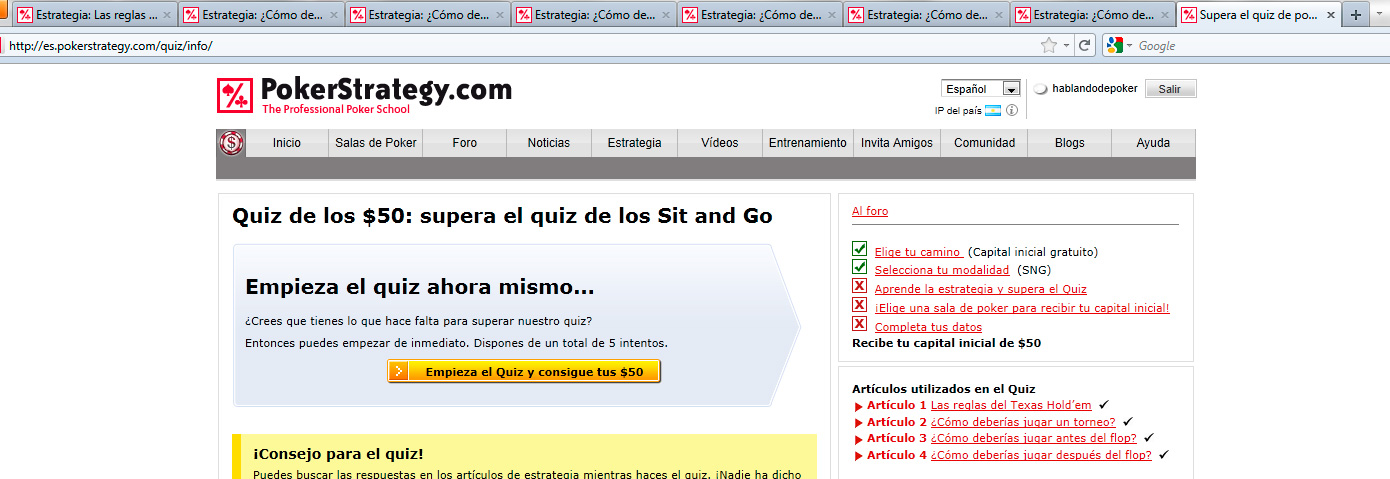Open Invita Amigos menu item

[897, 143]
